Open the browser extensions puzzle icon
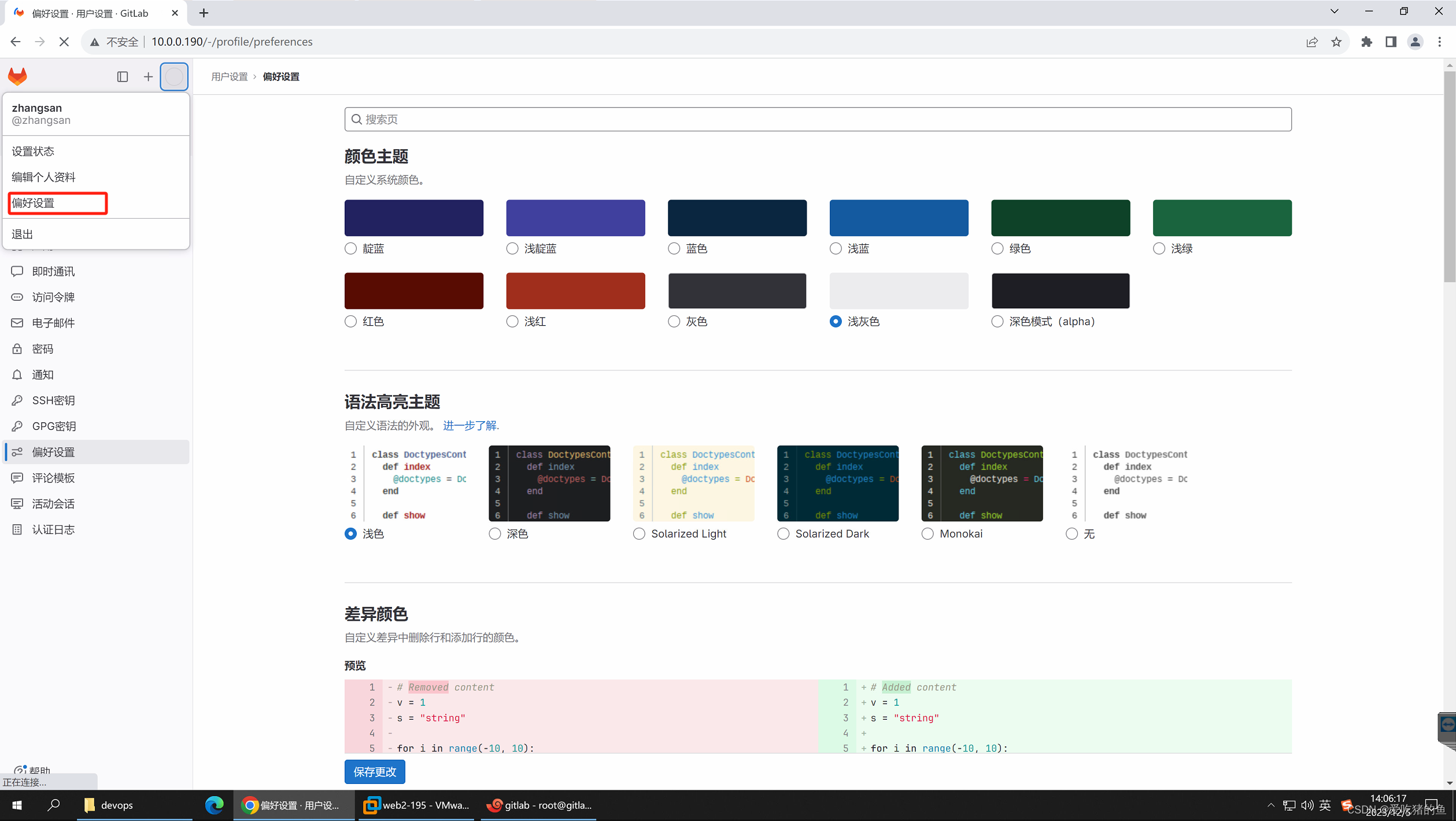Viewport: 1456px width, 821px height. pyautogui.click(x=1366, y=42)
